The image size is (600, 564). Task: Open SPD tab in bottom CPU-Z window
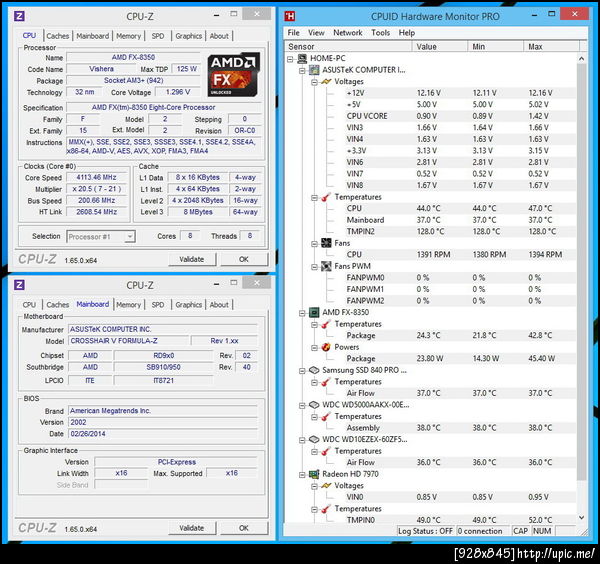pyautogui.click(x=158, y=305)
